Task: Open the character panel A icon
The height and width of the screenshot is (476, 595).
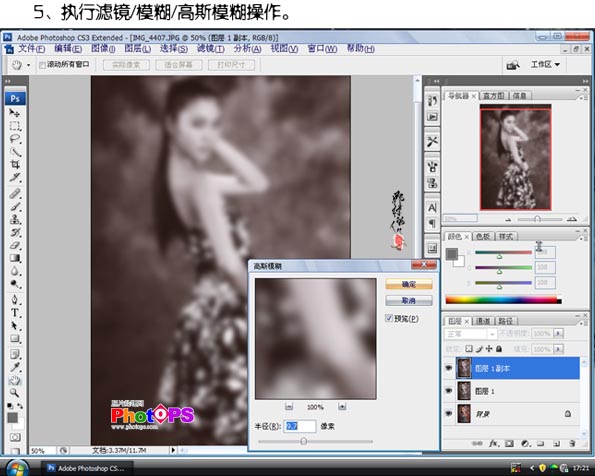Action: pyautogui.click(x=432, y=208)
